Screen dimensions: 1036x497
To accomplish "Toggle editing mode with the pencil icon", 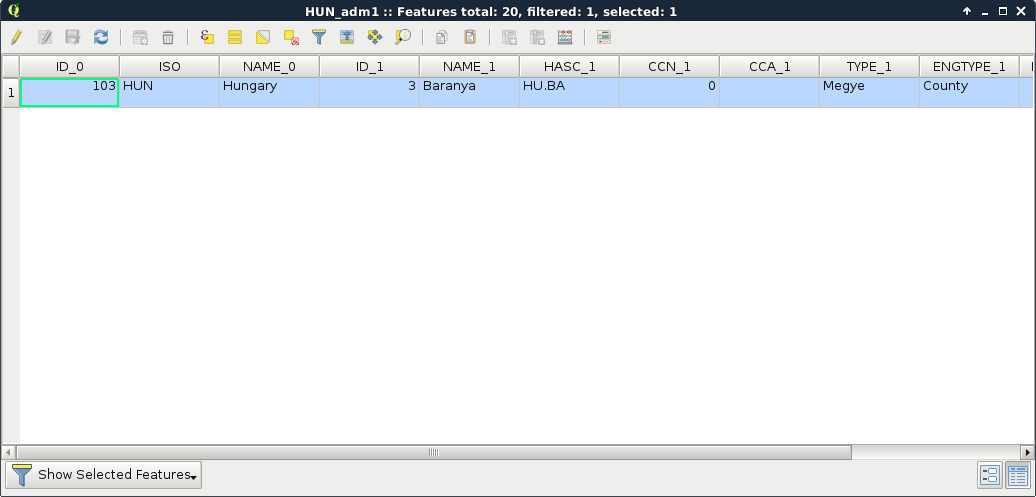I will point(17,37).
